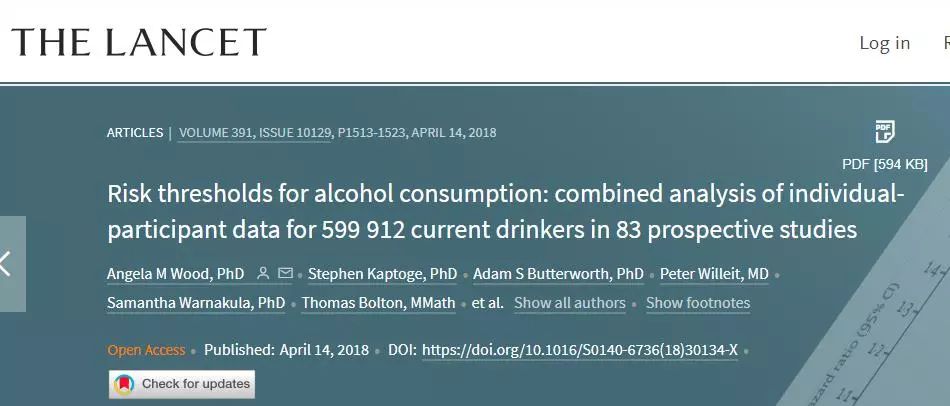Open the Log in menu item
The image size is (950, 406).
(x=884, y=42)
